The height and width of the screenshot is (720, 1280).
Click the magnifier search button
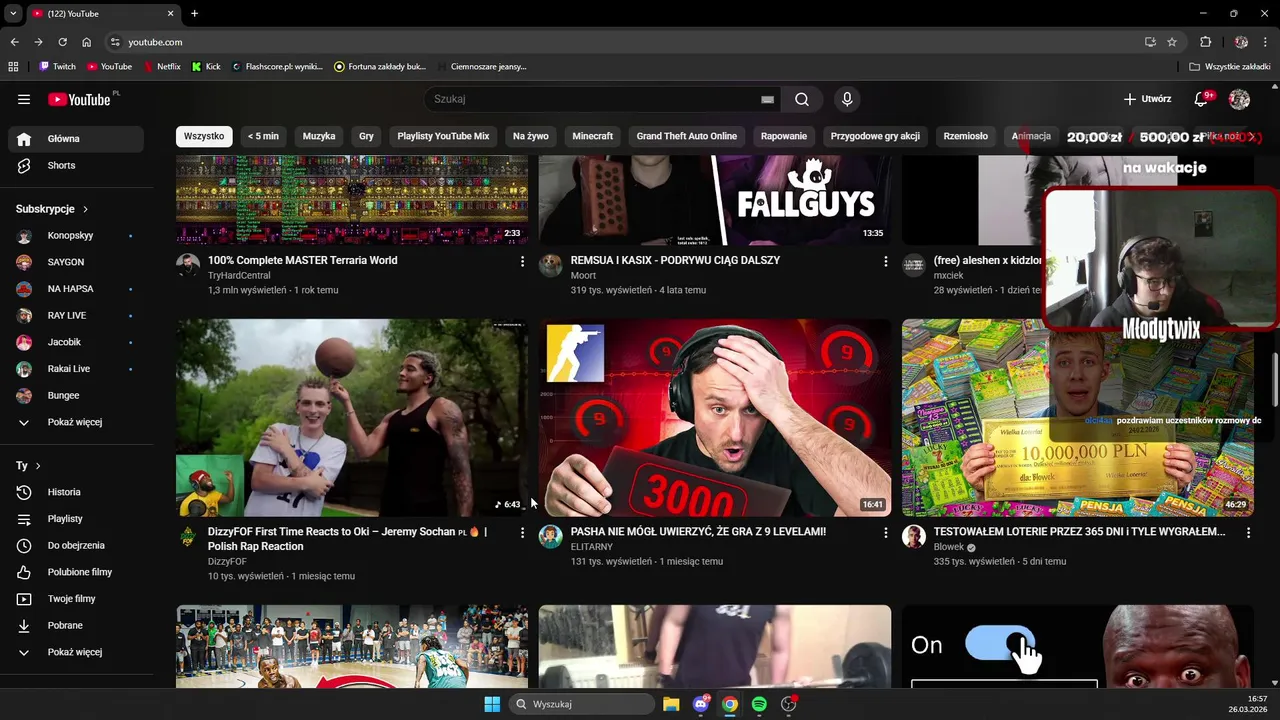[x=802, y=99]
